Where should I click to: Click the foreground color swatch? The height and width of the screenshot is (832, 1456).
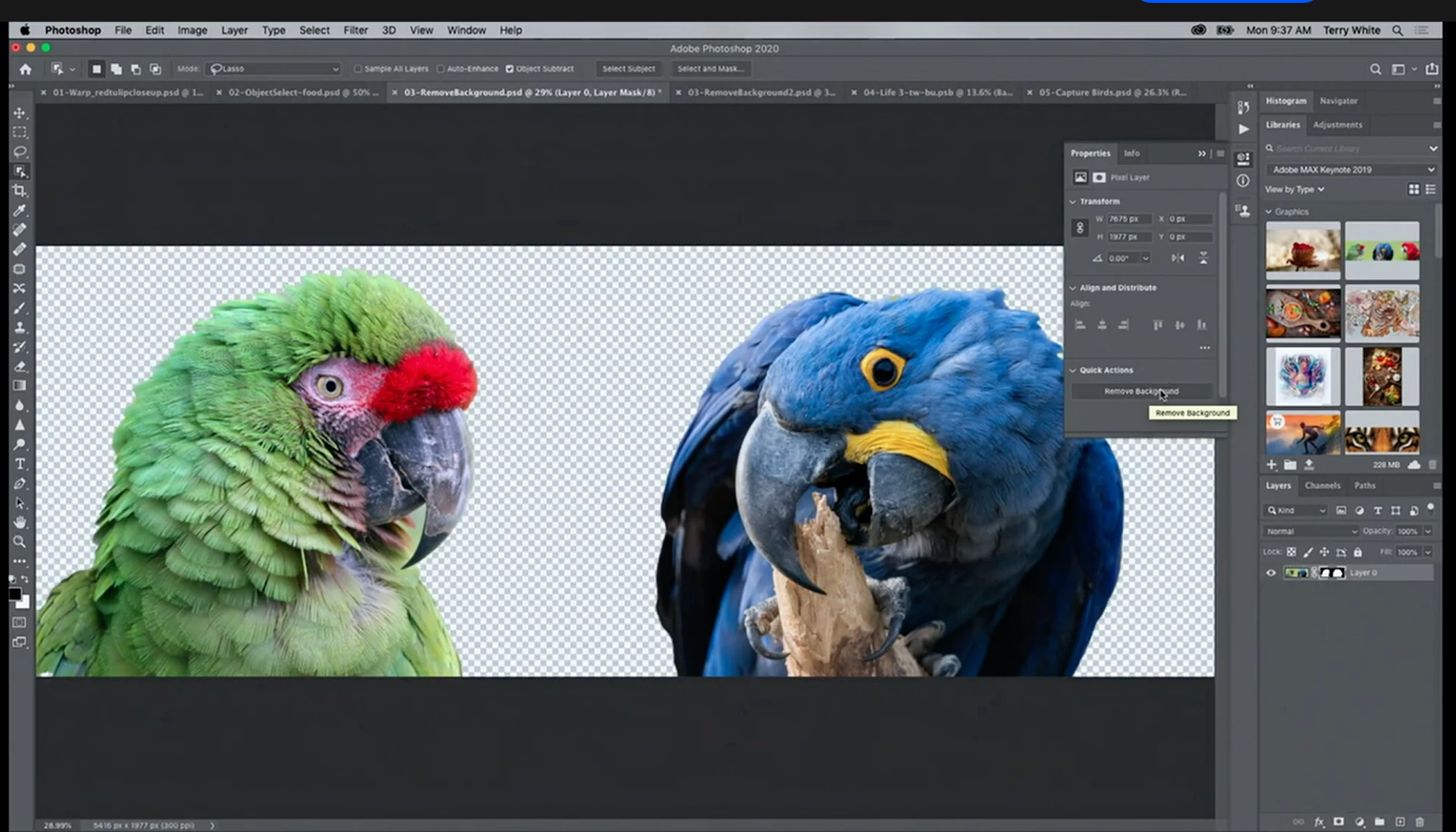coord(14,595)
